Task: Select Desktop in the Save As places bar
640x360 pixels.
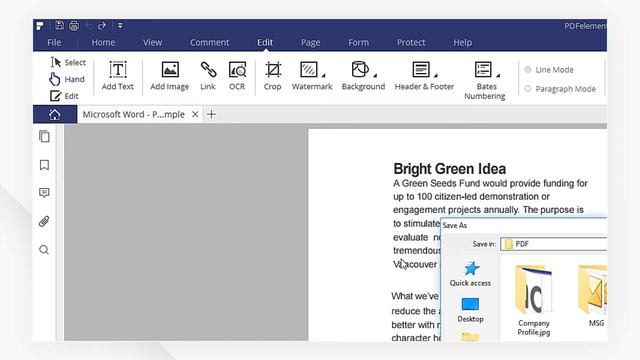Action: click(470, 310)
